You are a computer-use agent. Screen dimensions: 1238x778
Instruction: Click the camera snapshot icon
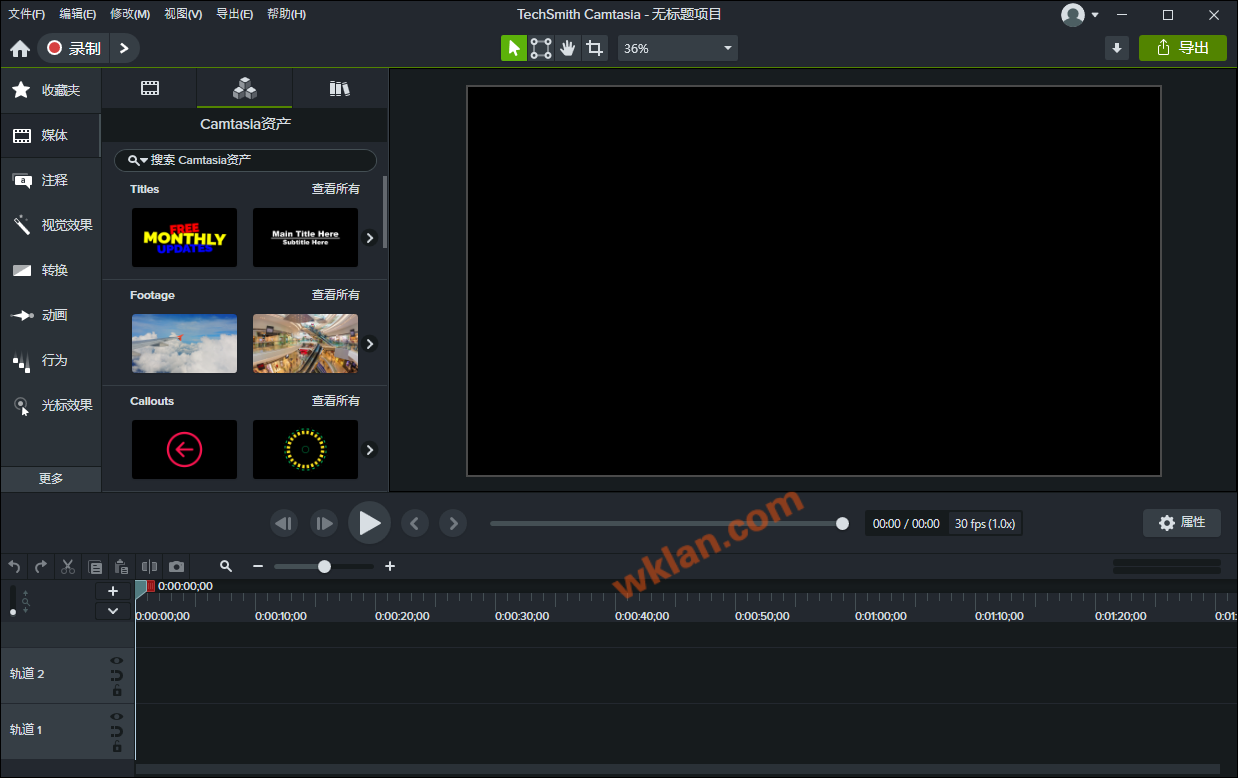coord(177,566)
